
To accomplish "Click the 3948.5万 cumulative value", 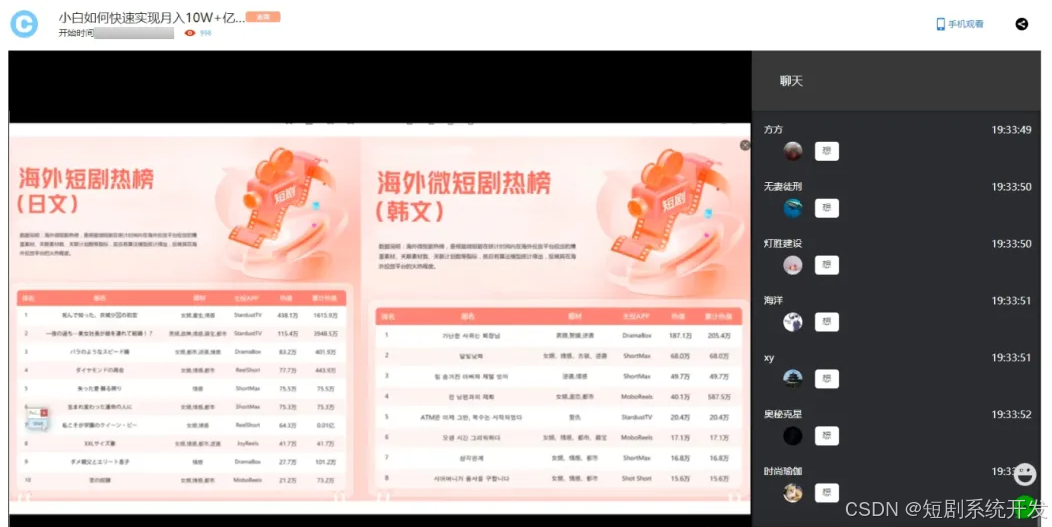I will 325,333.
